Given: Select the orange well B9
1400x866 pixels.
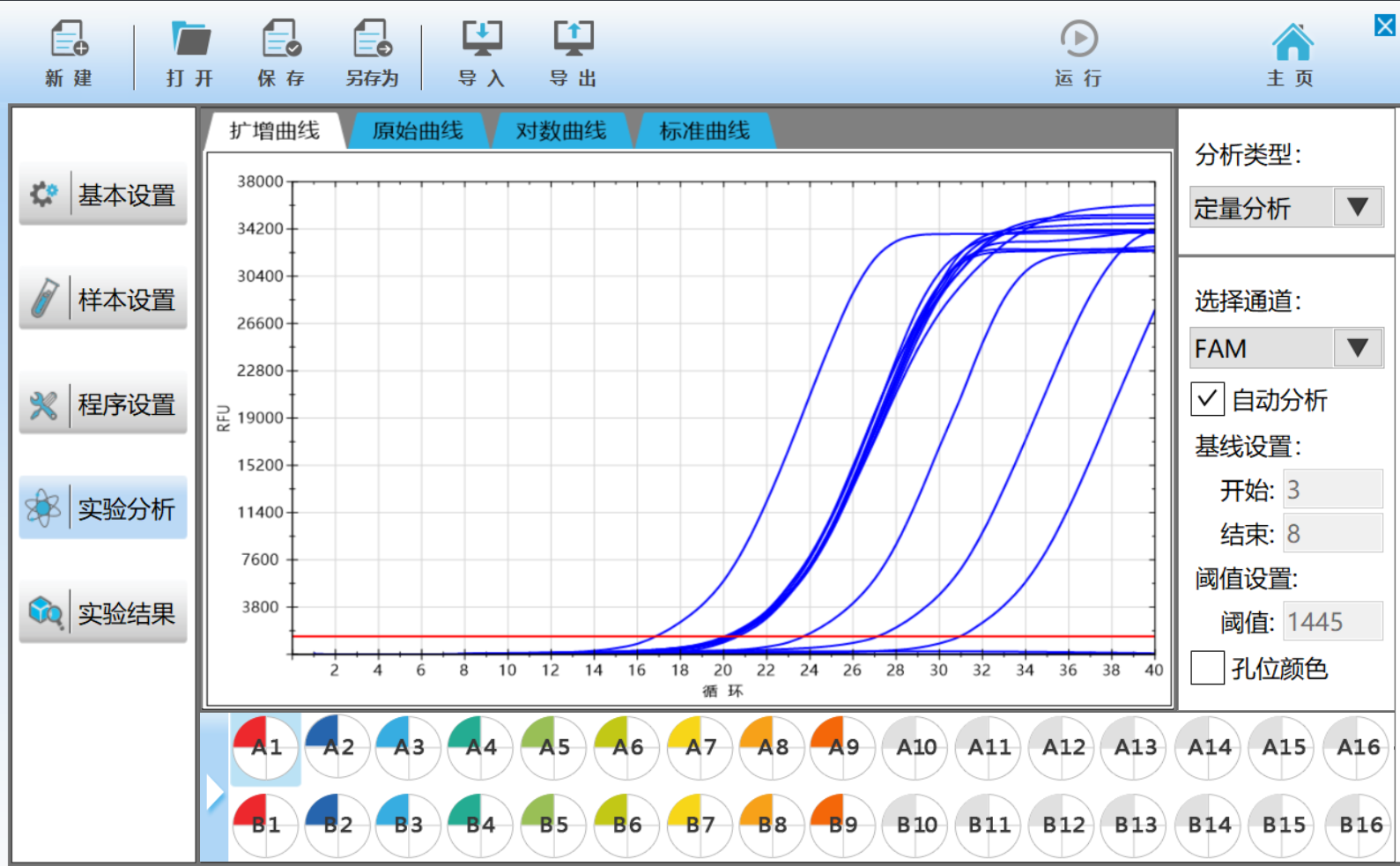Looking at the screenshot, I should [842, 825].
